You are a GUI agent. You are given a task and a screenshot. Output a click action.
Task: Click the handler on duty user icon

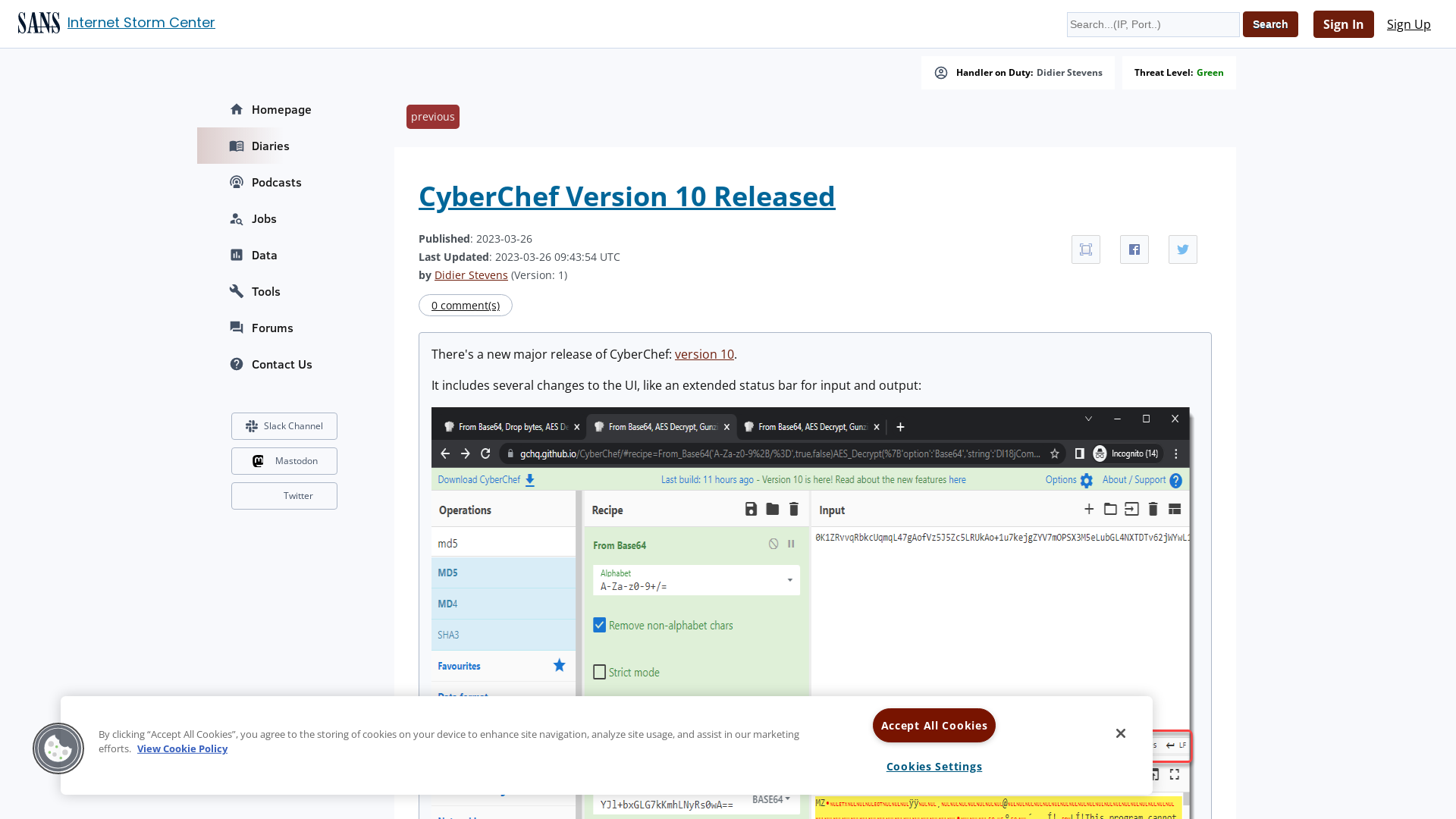coord(941,73)
